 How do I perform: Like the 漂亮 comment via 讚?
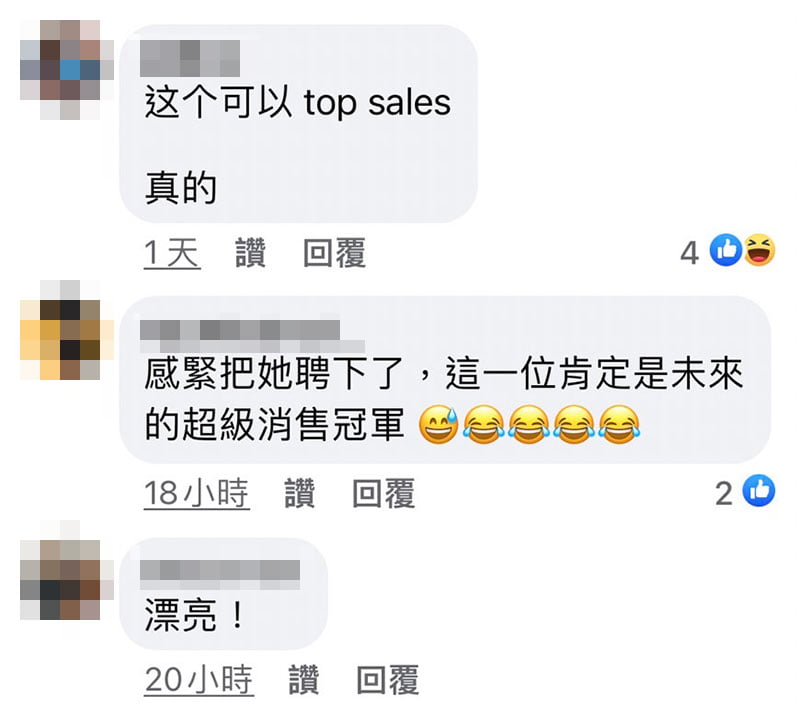304,679
